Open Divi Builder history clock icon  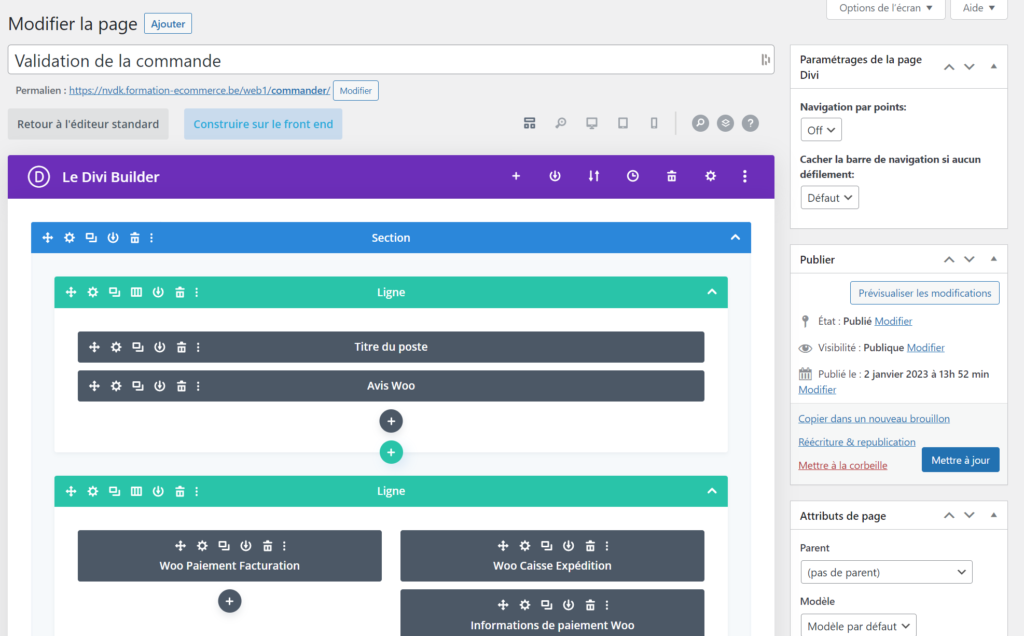(x=632, y=176)
